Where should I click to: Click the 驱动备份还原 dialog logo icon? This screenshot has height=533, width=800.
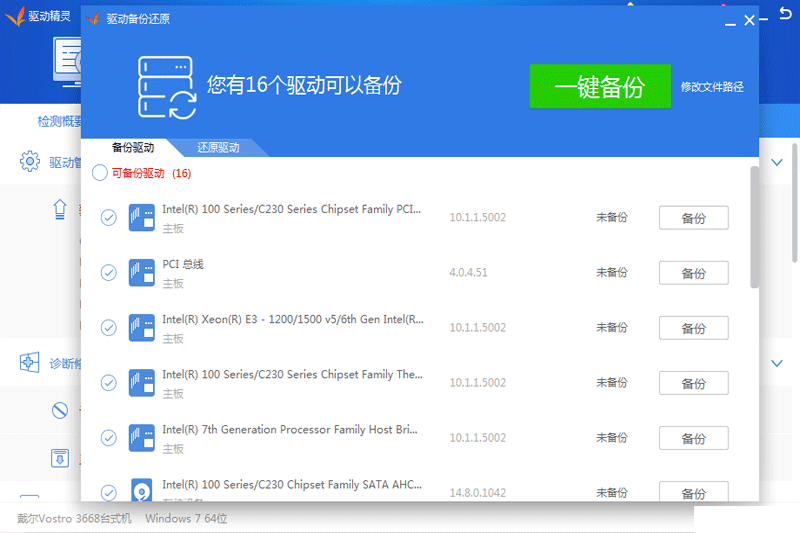(94, 18)
